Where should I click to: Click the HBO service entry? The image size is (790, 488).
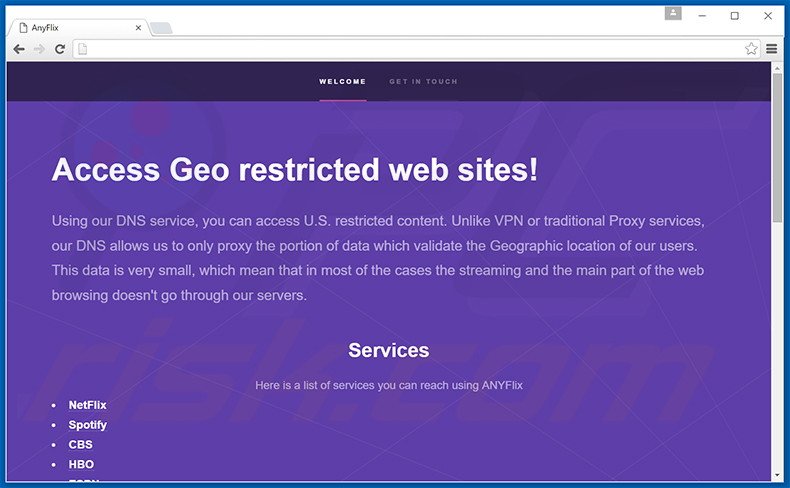pos(81,465)
